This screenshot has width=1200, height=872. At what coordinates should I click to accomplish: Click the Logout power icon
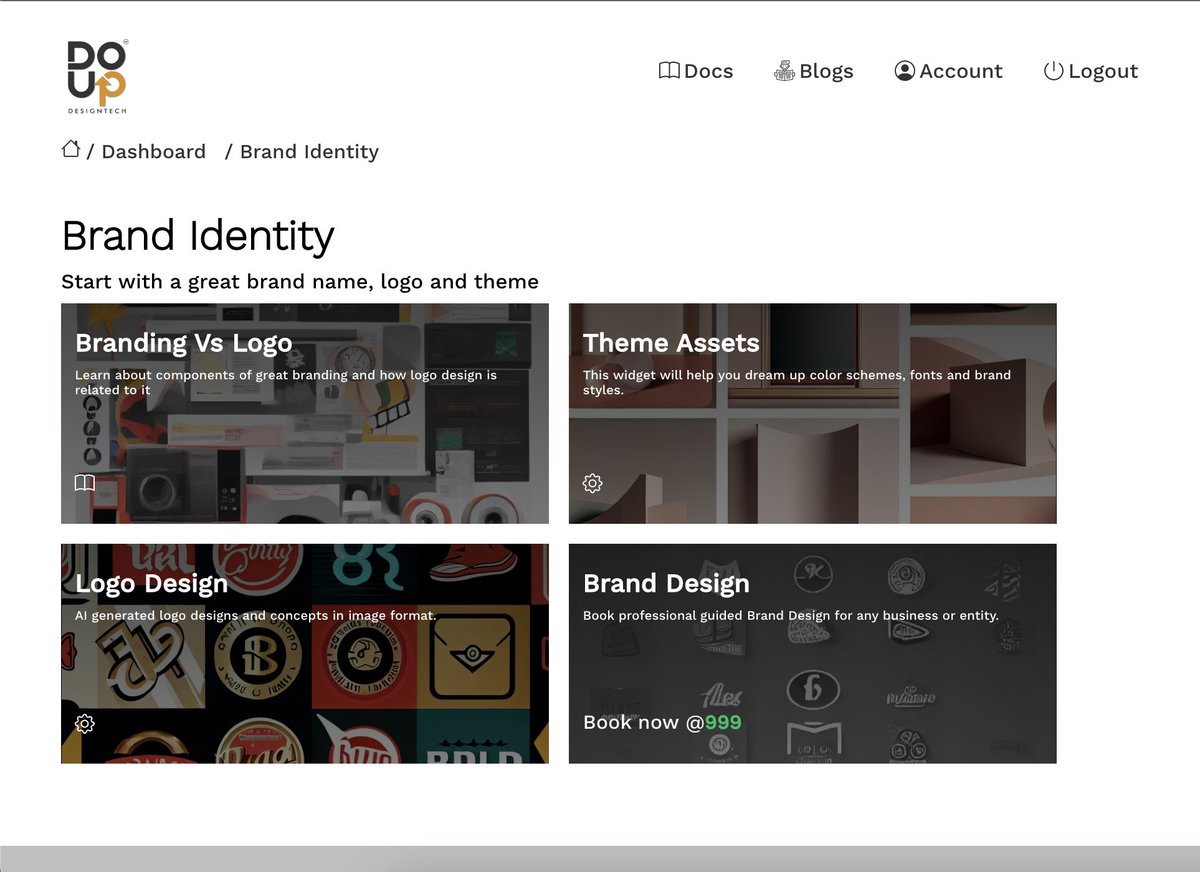pyautogui.click(x=1053, y=71)
